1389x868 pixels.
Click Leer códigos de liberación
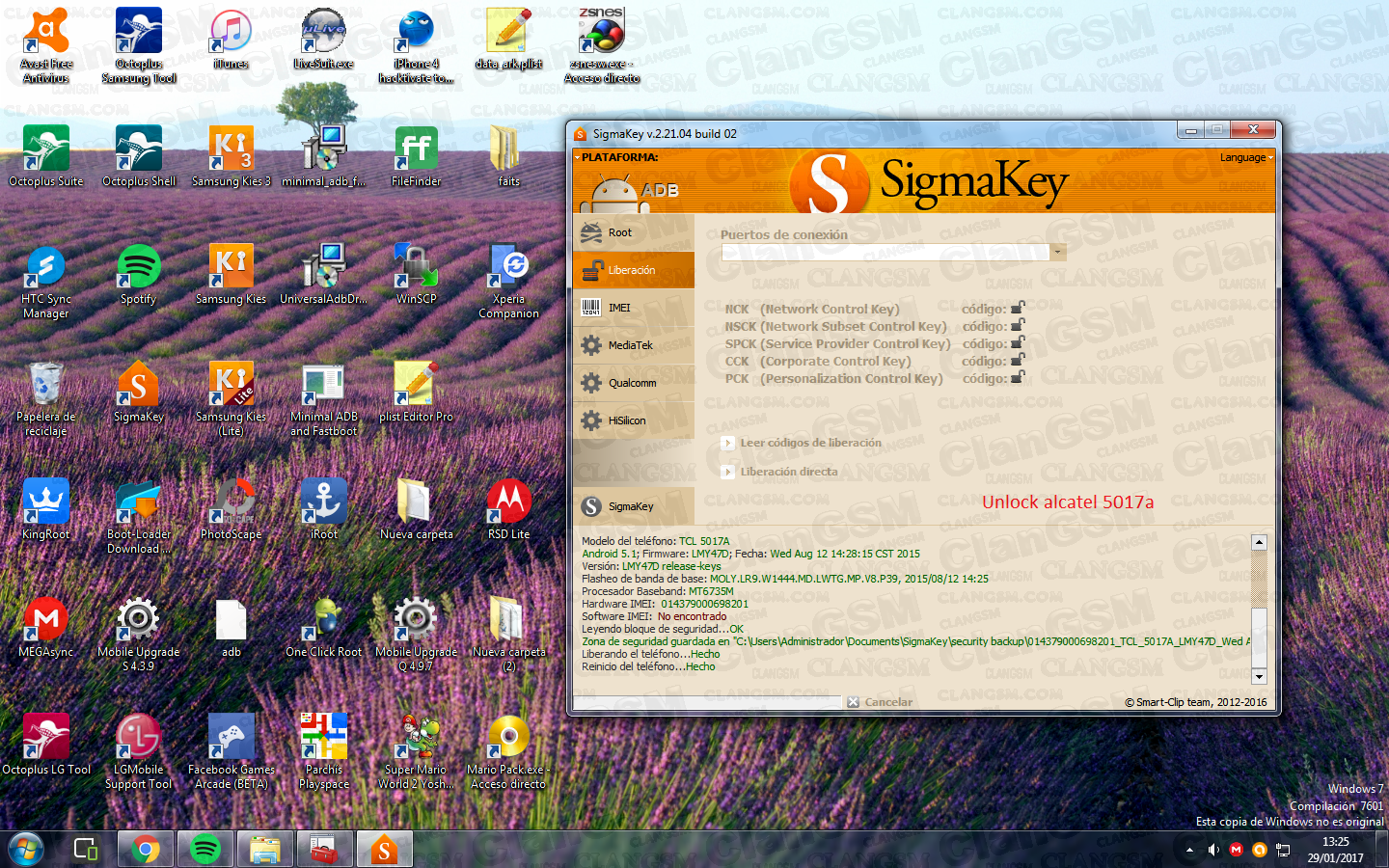[802, 443]
